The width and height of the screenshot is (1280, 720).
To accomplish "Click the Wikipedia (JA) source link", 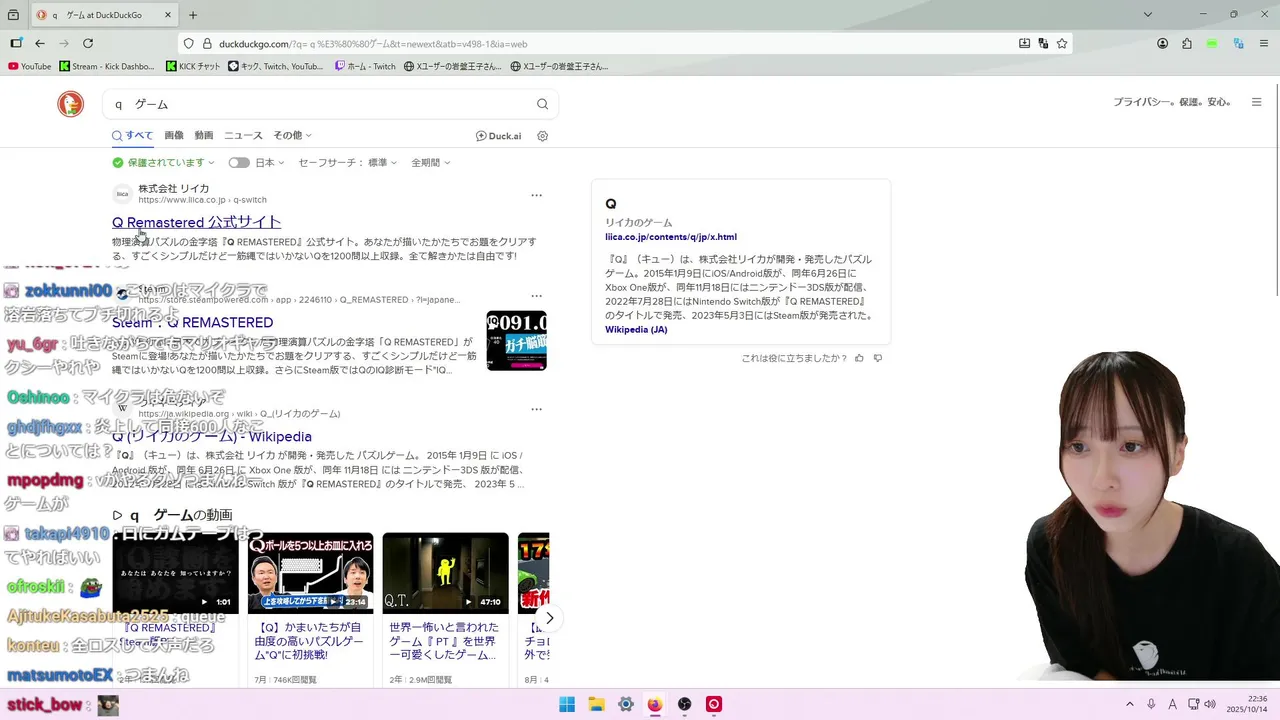I will pyautogui.click(x=636, y=330).
